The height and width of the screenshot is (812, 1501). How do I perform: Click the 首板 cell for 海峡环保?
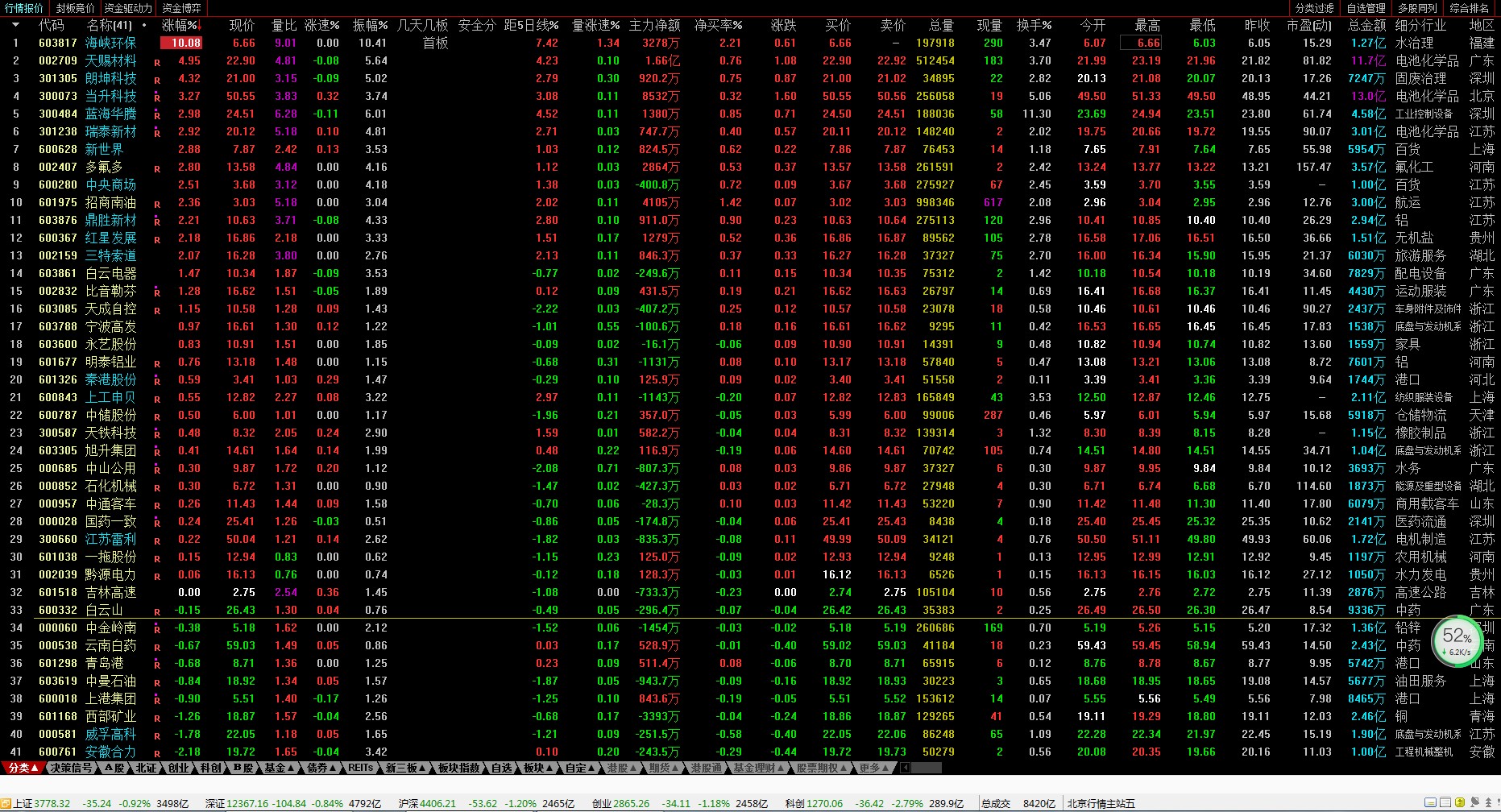[x=435, y=43]
